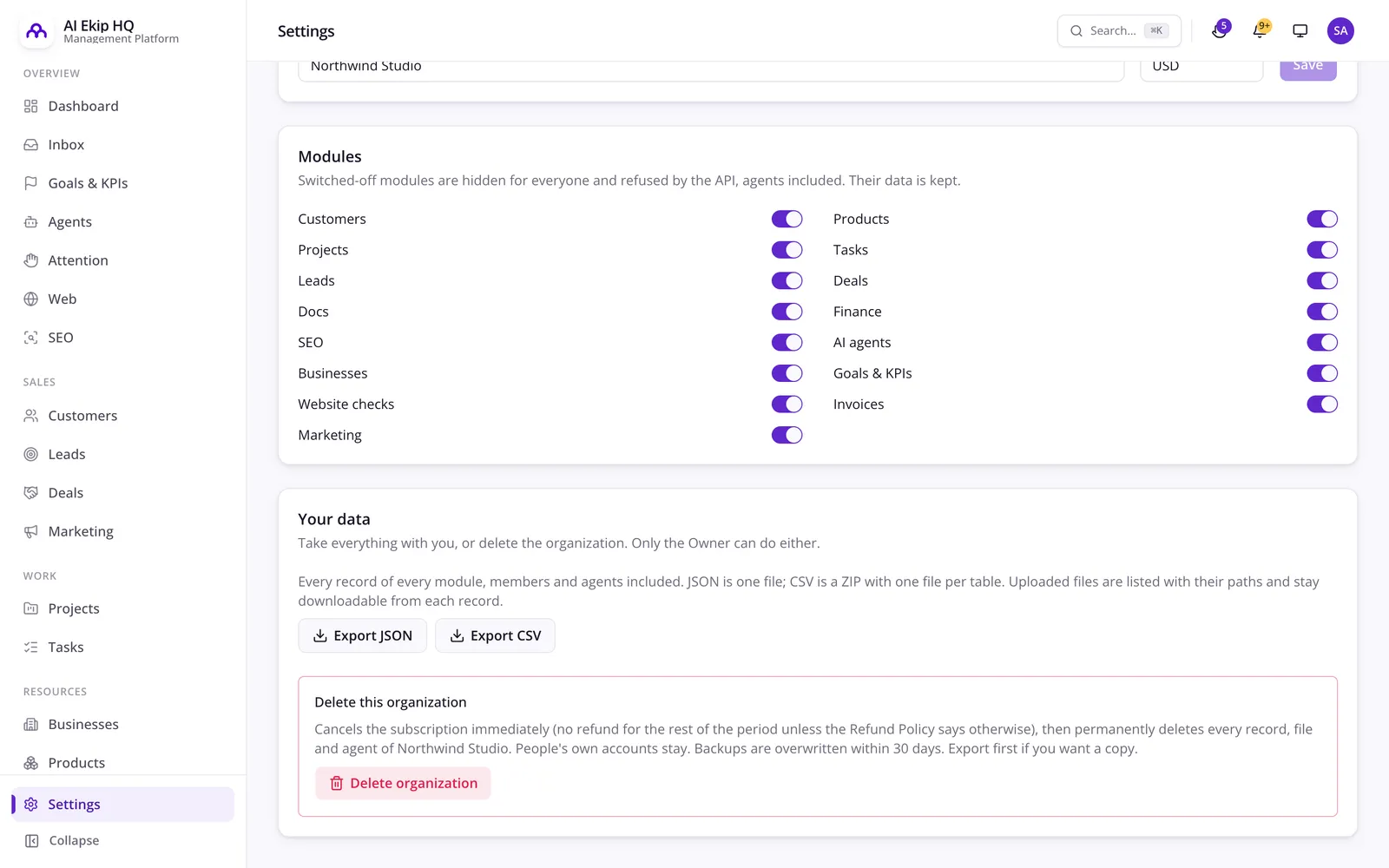Open notifications bell icon
The width and height of the screenshot is (1389, 868).
coord(1260,30)
